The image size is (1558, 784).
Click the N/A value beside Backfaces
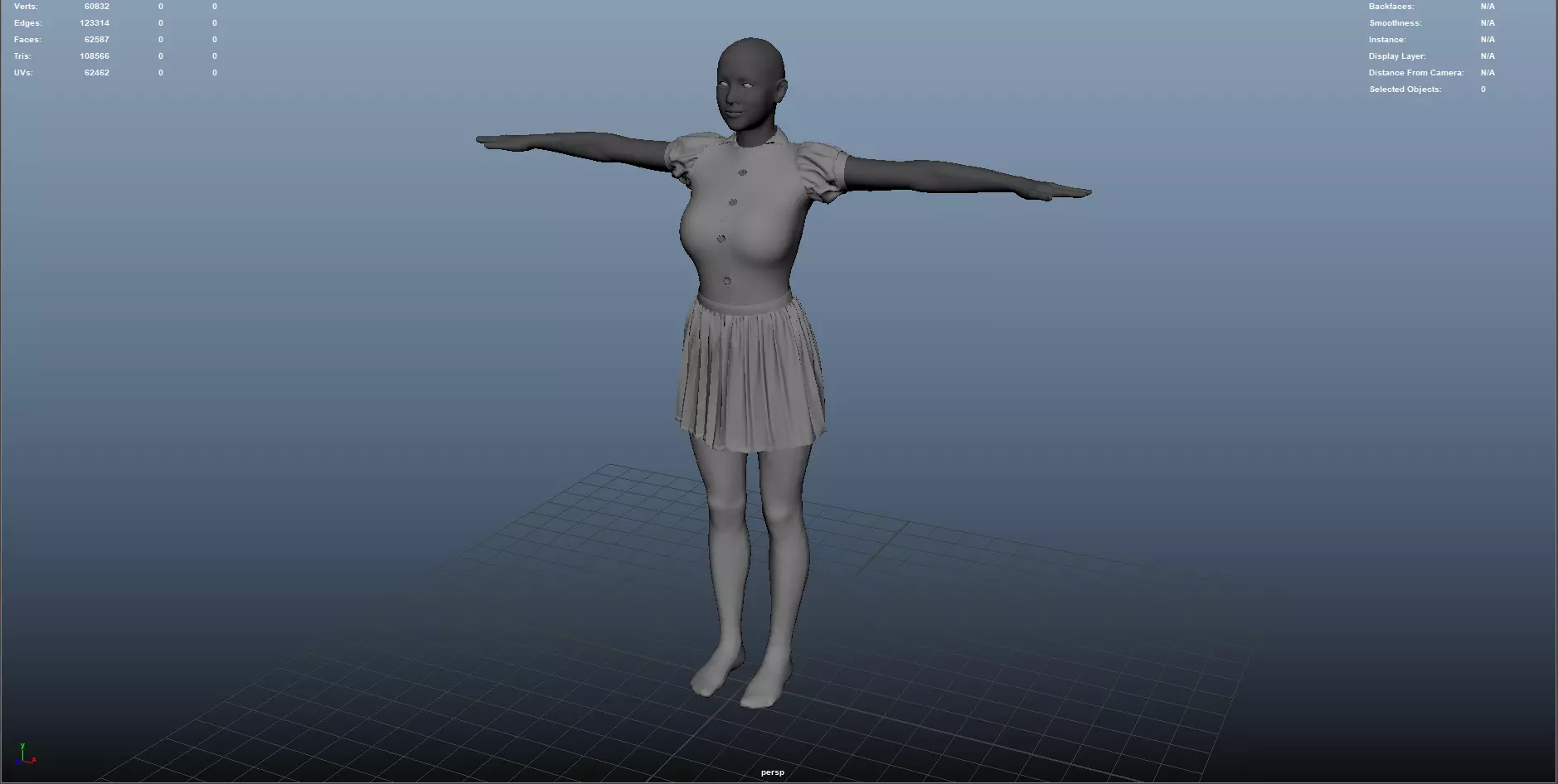coord(1488,7)
